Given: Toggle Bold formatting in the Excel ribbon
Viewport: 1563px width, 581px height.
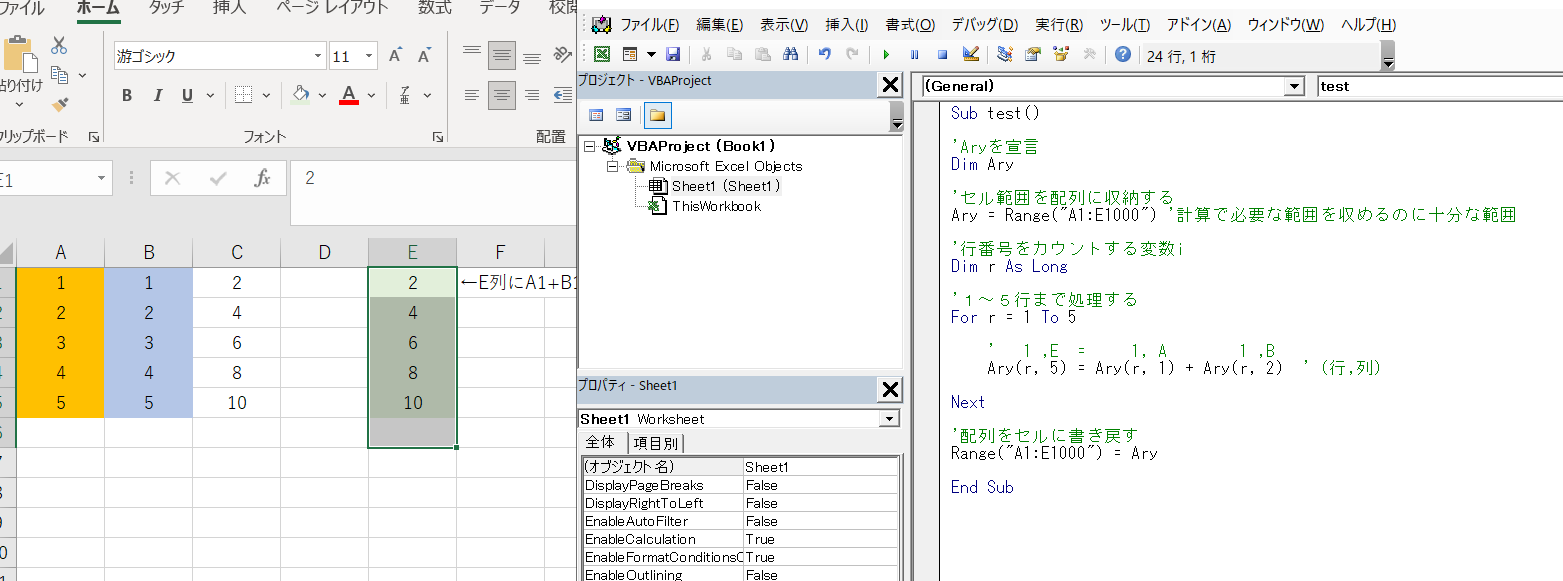Looking at the screenshot, I should pyautogui.click(x=127, y=96).
